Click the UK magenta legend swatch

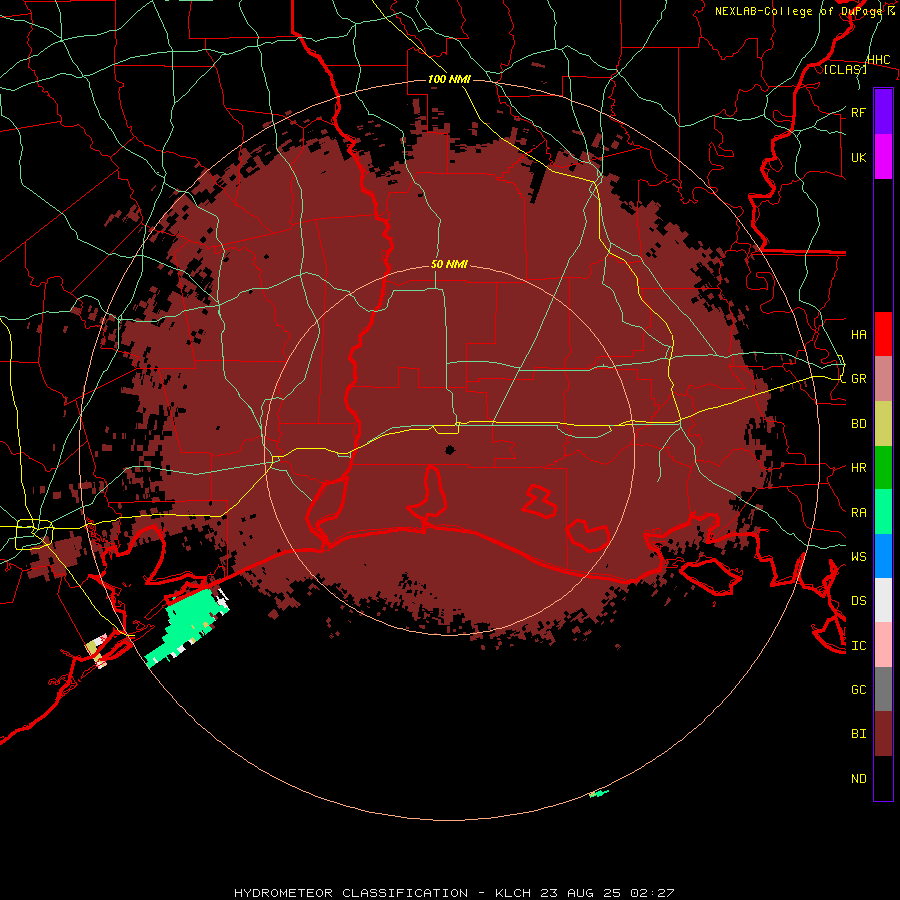[x=883, y=157]
